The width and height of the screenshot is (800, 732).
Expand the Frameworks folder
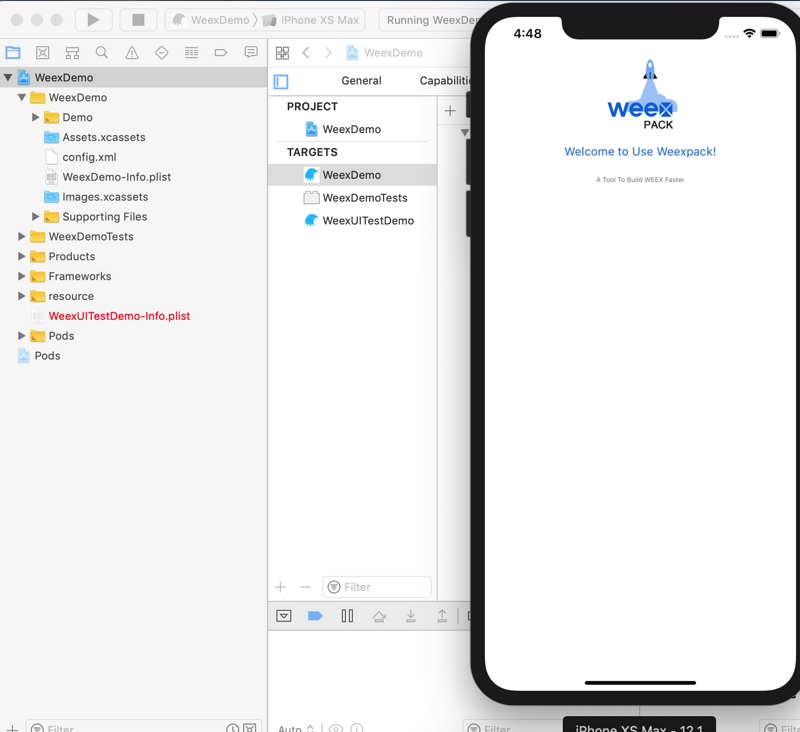(21, 276)
